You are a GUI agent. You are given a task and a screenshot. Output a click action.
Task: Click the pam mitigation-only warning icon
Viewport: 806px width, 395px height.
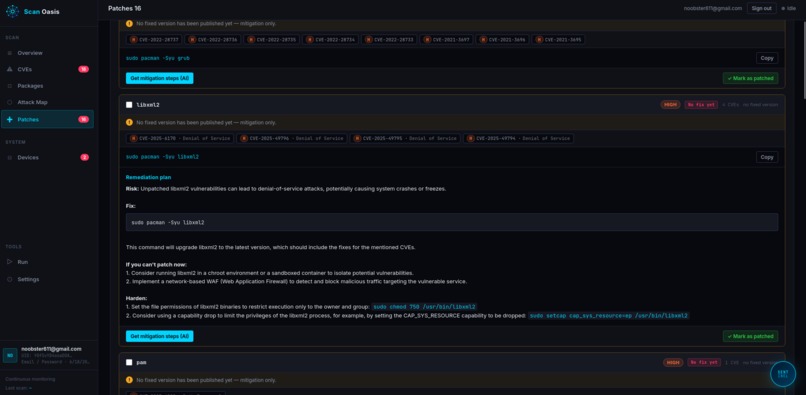[x=129, y=380]
